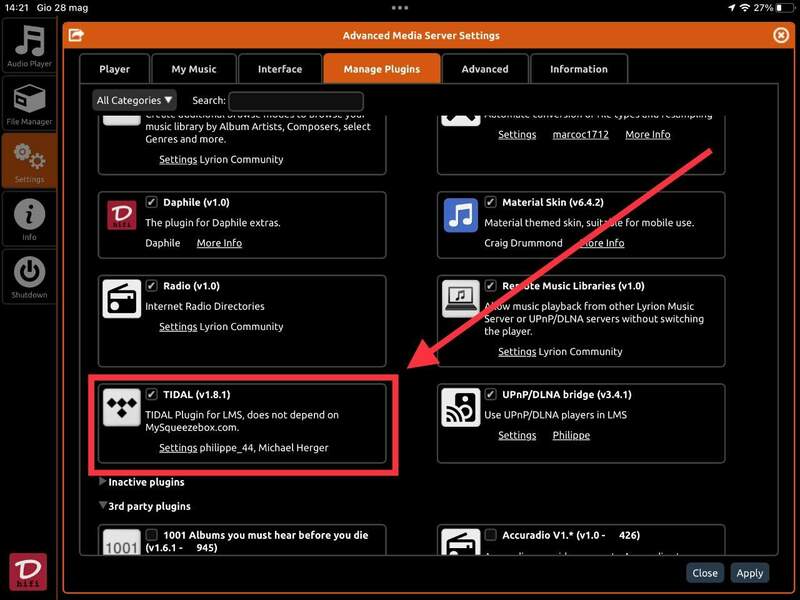Toggle the Remote Music Libraries checkbox
The height and width of the screenshot is (600, 800).
[x=490, y=286]
